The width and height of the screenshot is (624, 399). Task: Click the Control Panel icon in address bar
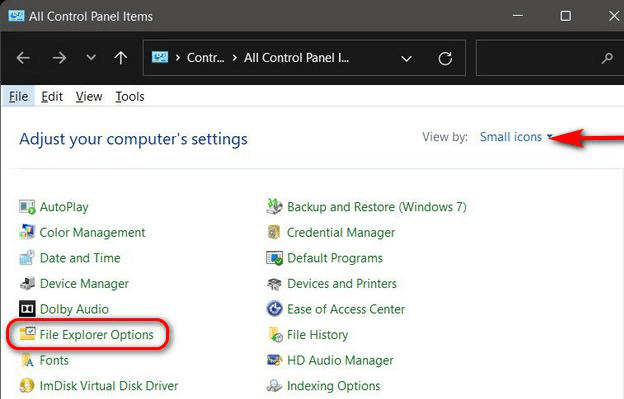[x=160, y=58]
